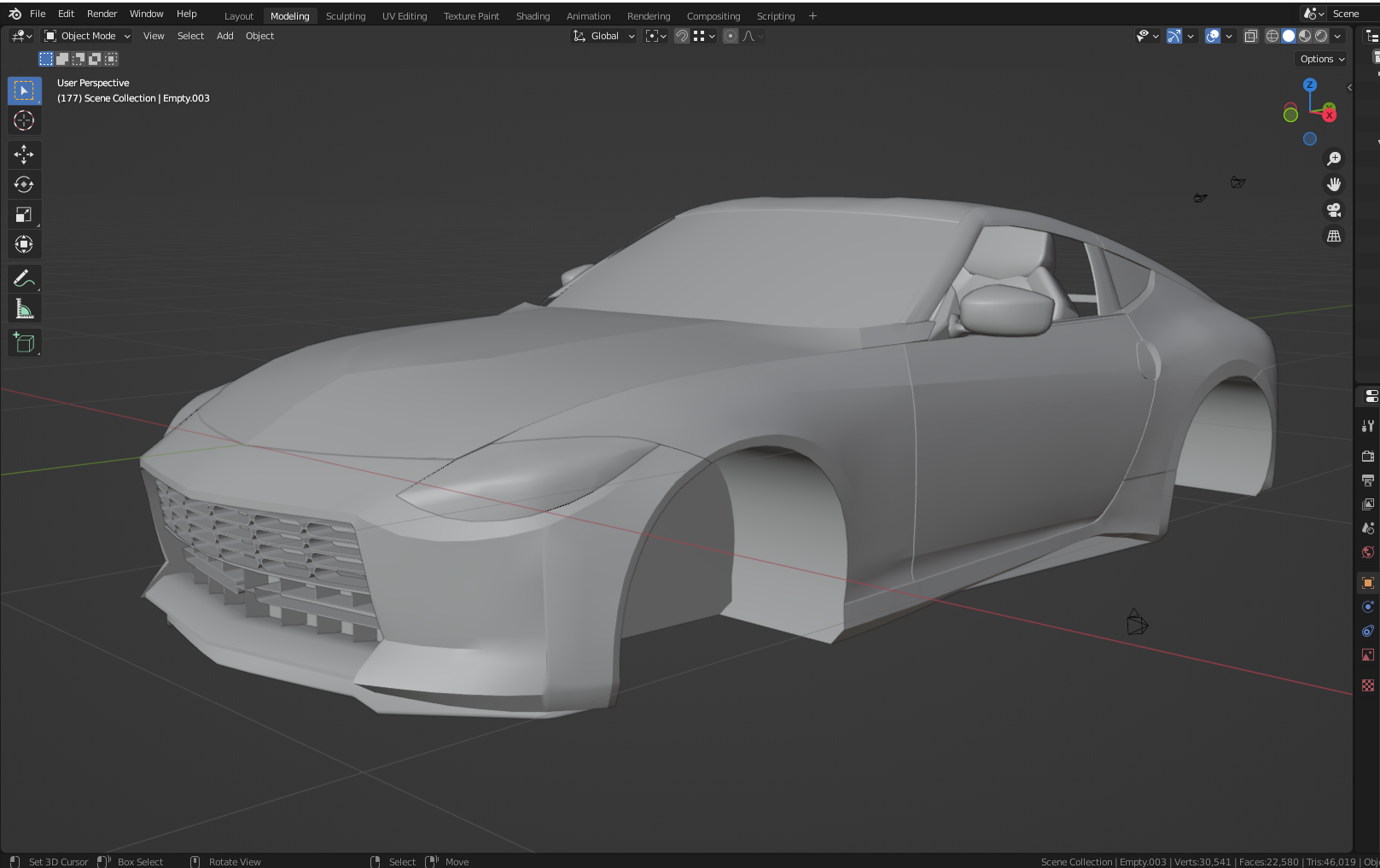Switch to Rendered viewport shading
1380x868 pixels.
pyautogui.click(x=1321, y=36)
